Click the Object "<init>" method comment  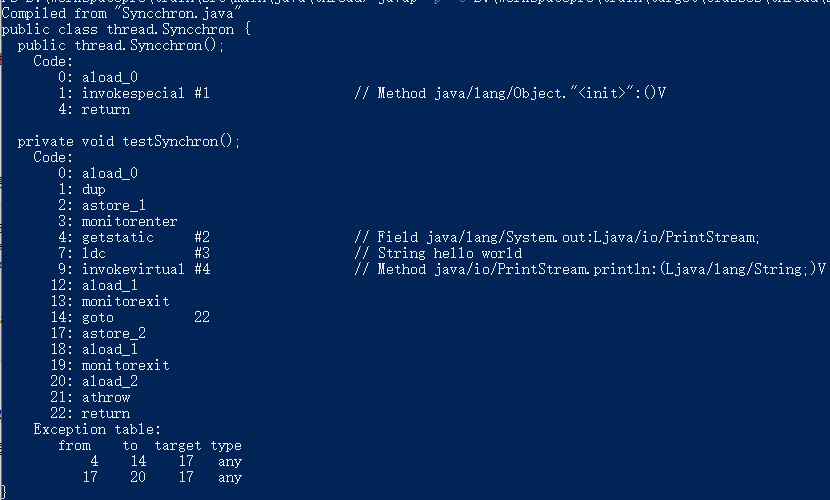pyautogui.click(x=510, y=94)
